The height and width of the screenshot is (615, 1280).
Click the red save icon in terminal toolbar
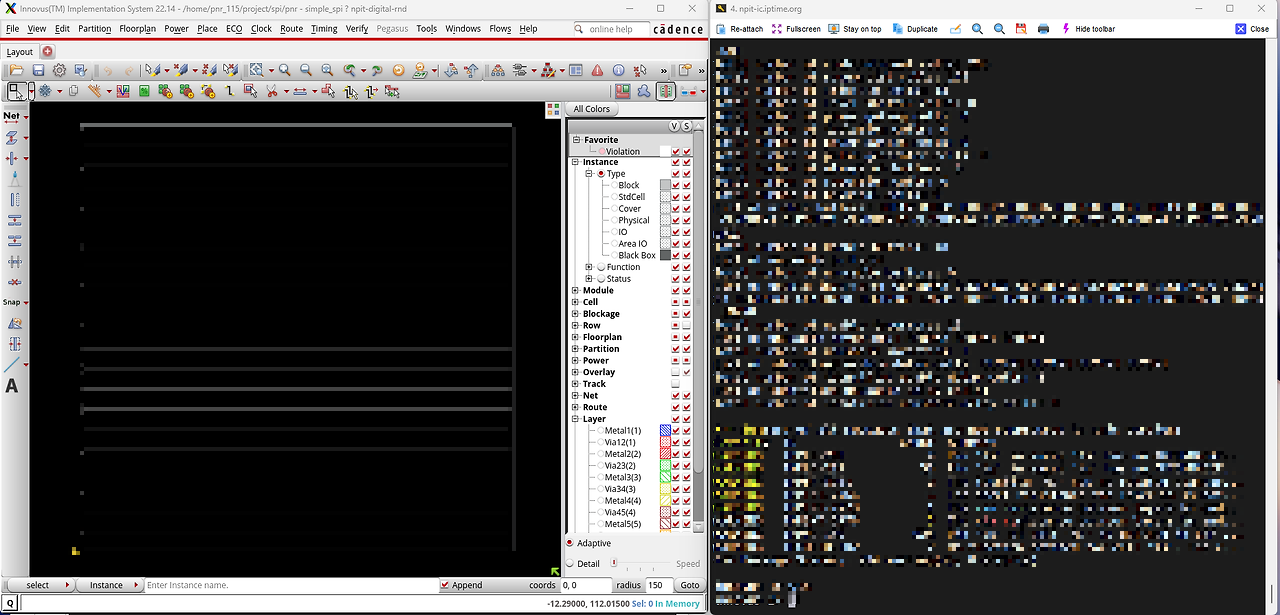(1021, 29)
